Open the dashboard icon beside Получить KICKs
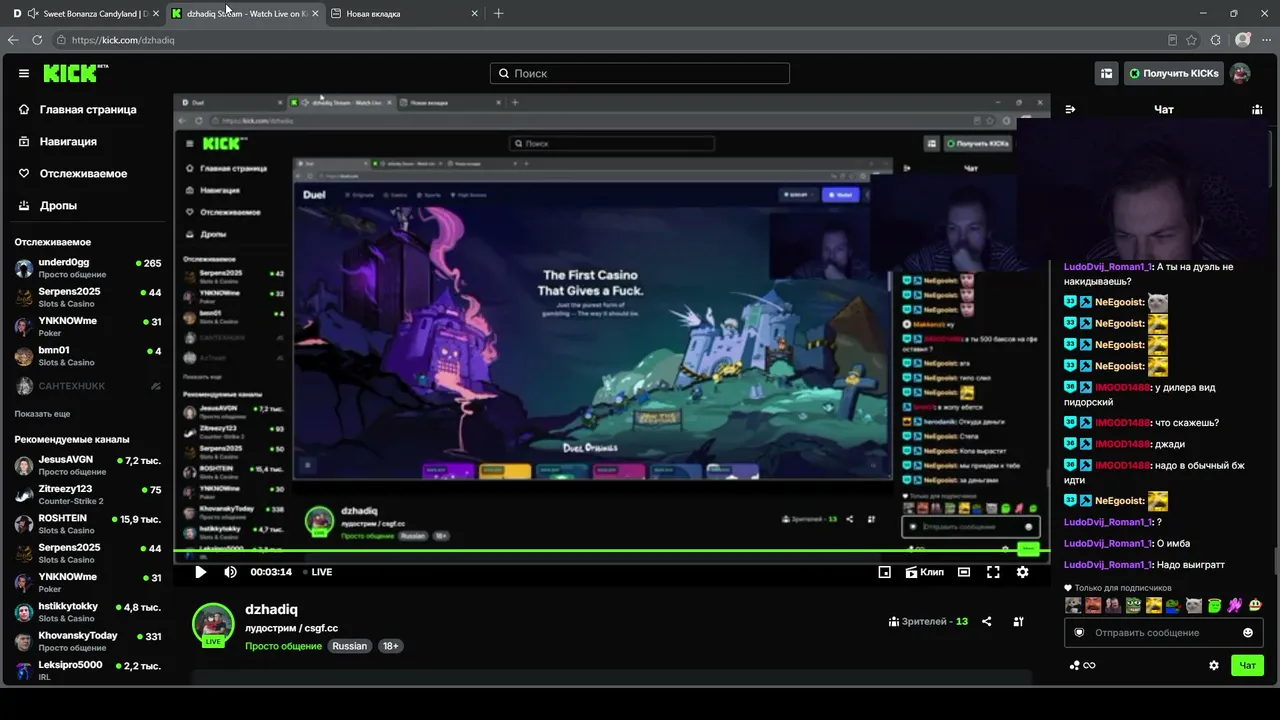Screen dimensions: 1280x720 pyautogui.click(x=1106, y=73)
